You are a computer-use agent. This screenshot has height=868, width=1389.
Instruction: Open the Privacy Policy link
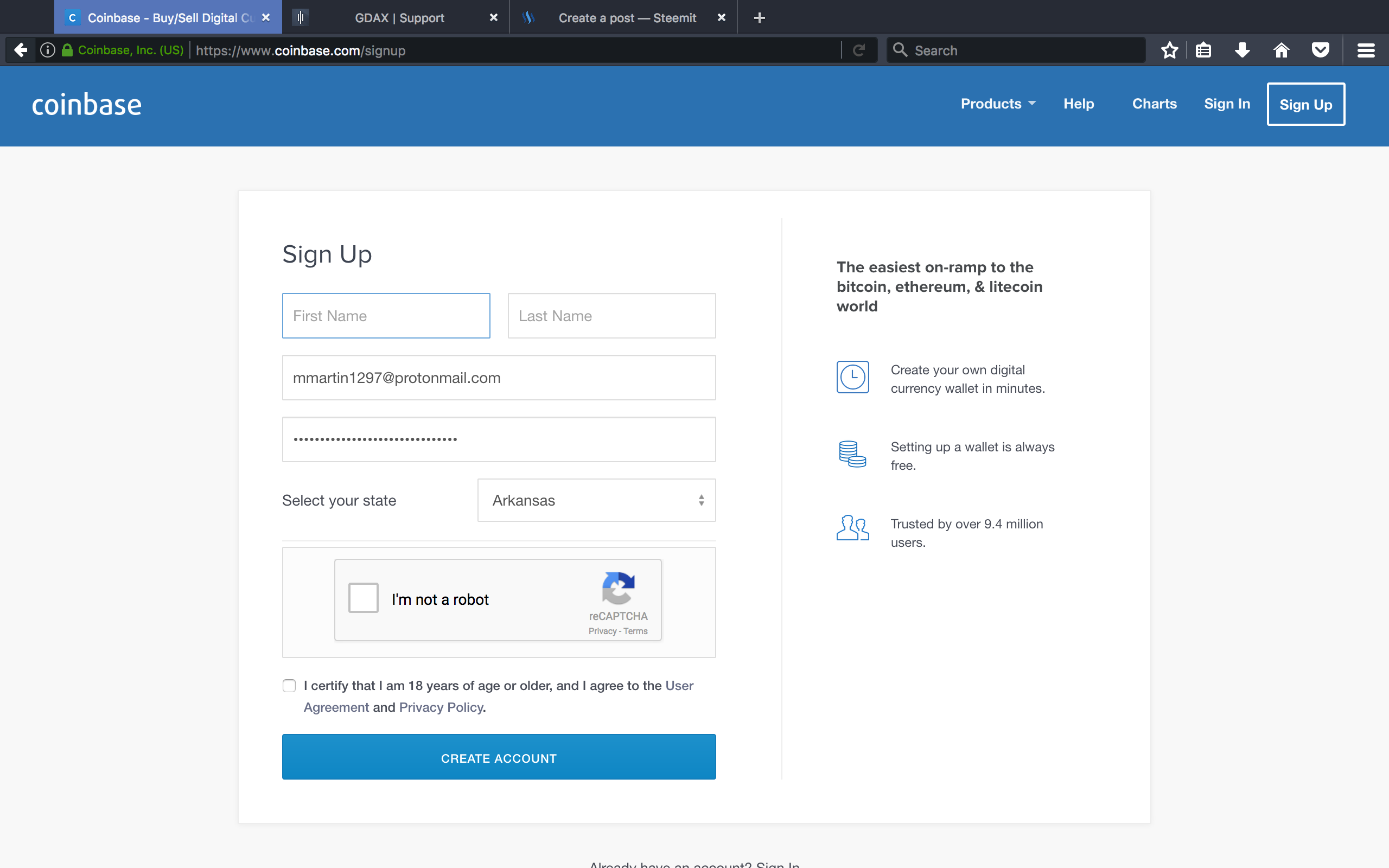(441, 707)
